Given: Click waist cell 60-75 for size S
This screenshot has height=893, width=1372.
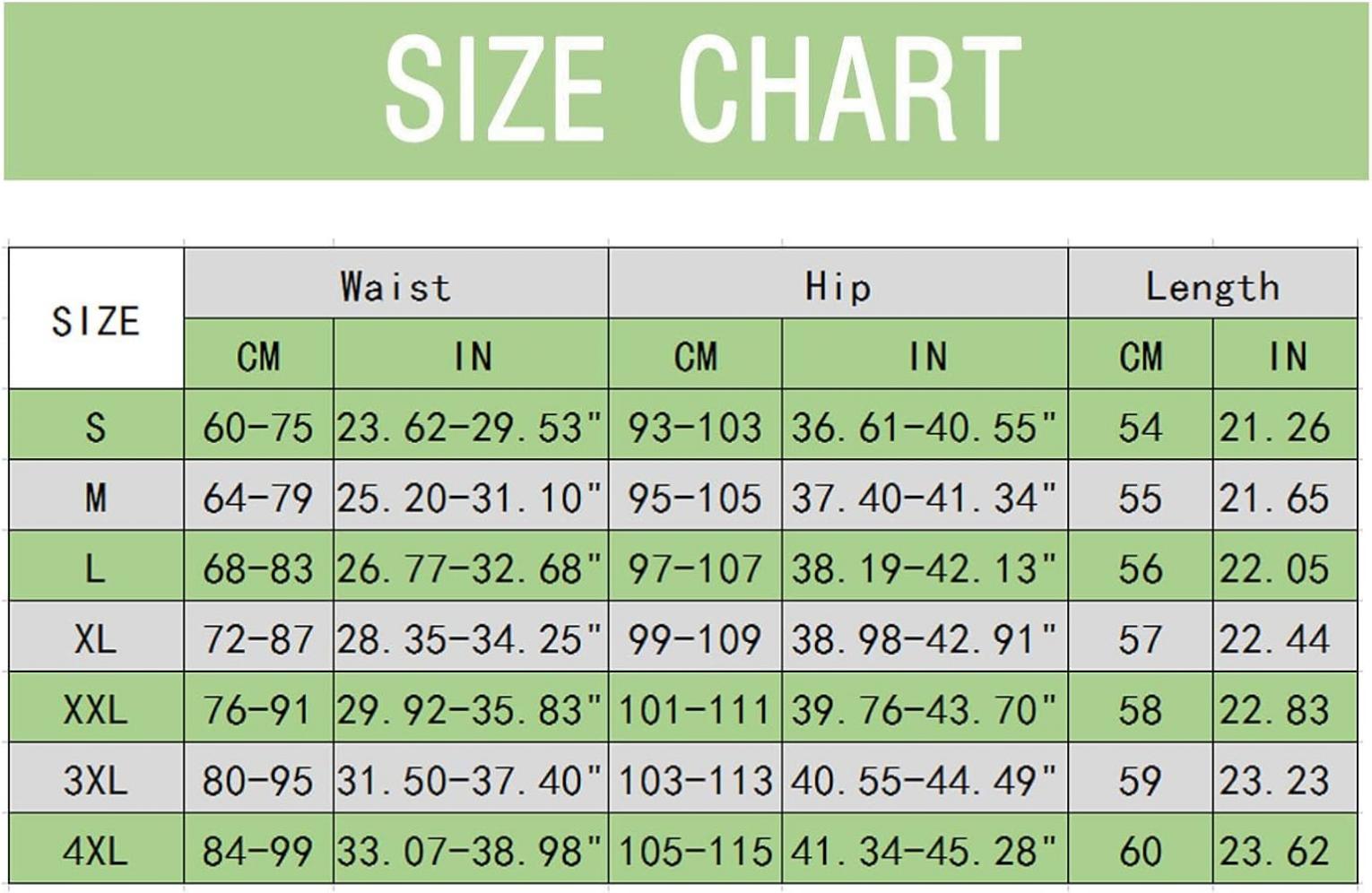Looking at the screenshot, I should point(258,425).
